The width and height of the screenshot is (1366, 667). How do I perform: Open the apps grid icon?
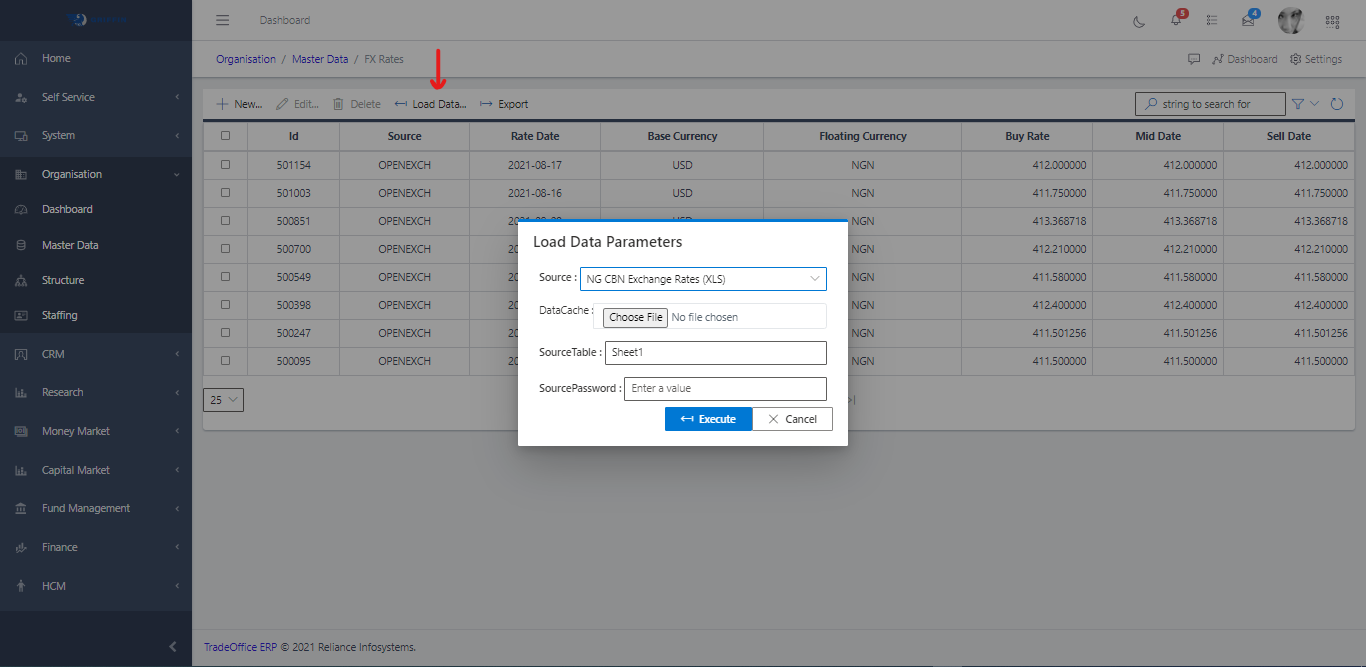[1332, 21]
